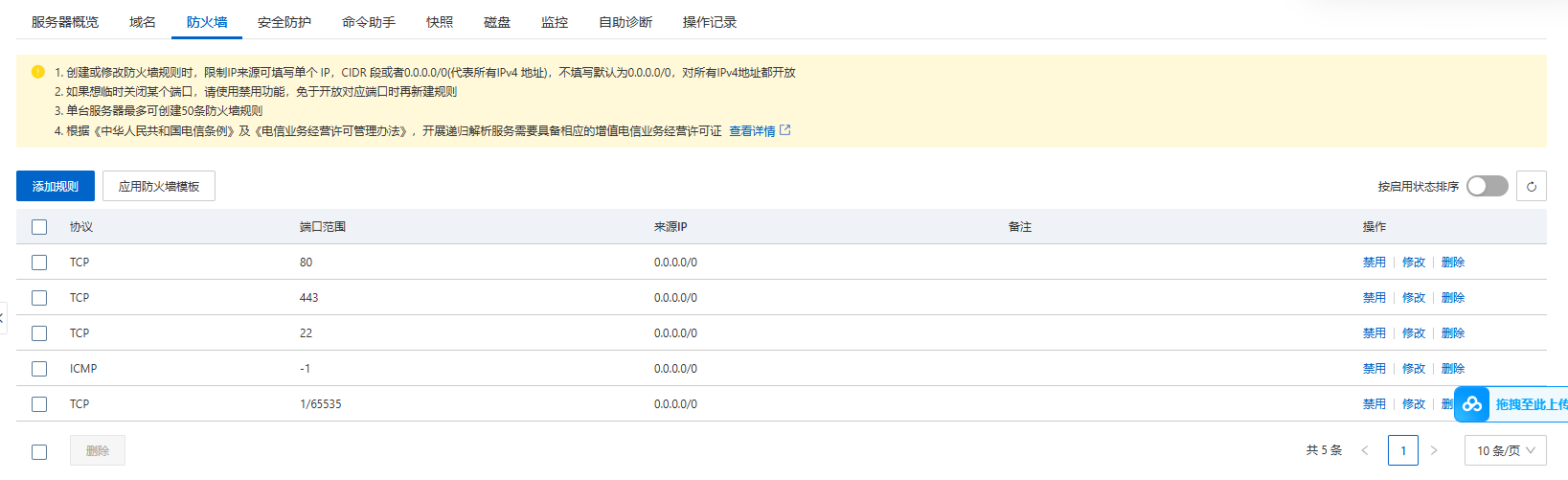Click 禁用 for port 80 rule
This screenshot has height=480, width=1568.
(x=1375, y=263)
